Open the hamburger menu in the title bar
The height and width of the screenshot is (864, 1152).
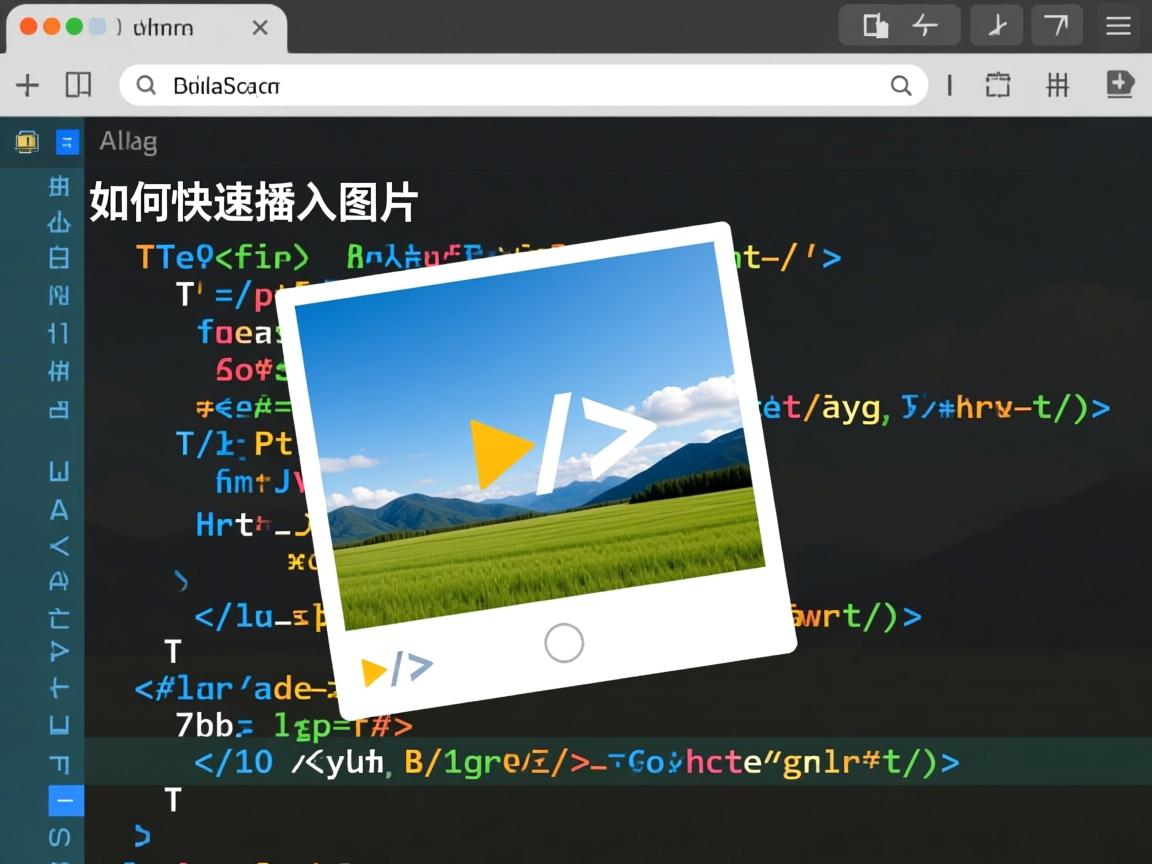point(1118,26)
